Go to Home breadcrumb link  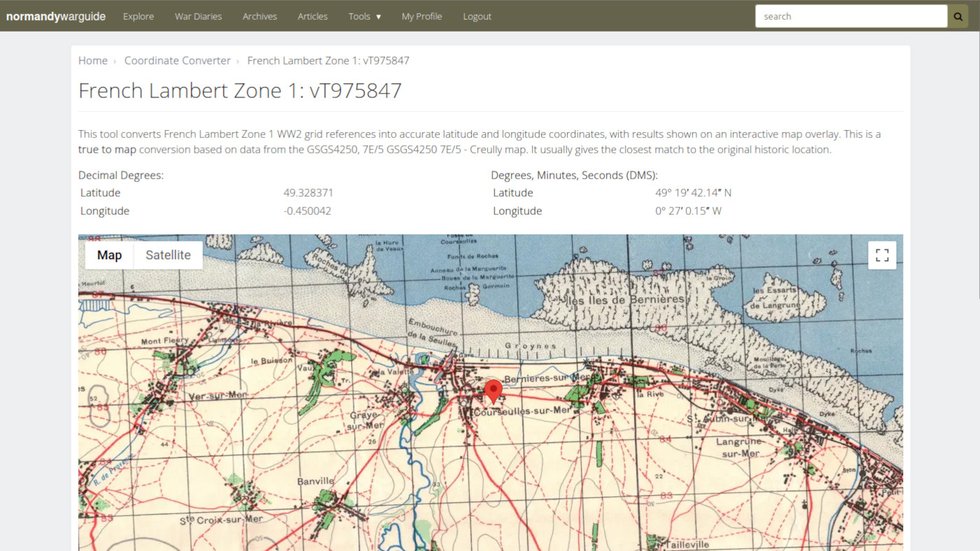[92, 61]
